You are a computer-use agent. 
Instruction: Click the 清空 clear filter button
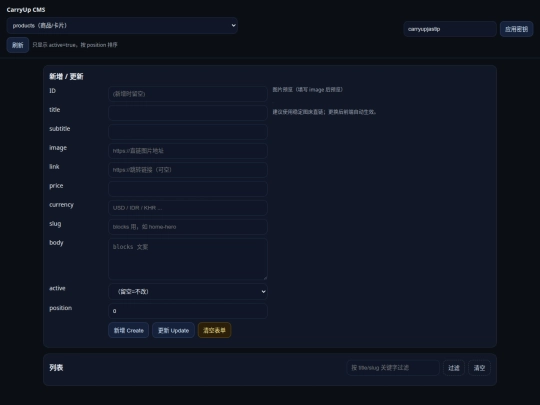(479, 368)
